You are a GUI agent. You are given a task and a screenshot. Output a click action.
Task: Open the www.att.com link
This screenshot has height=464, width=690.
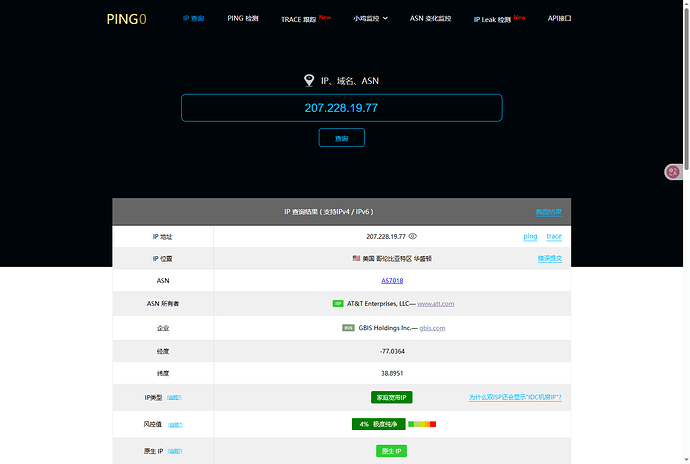pos(436,303)
